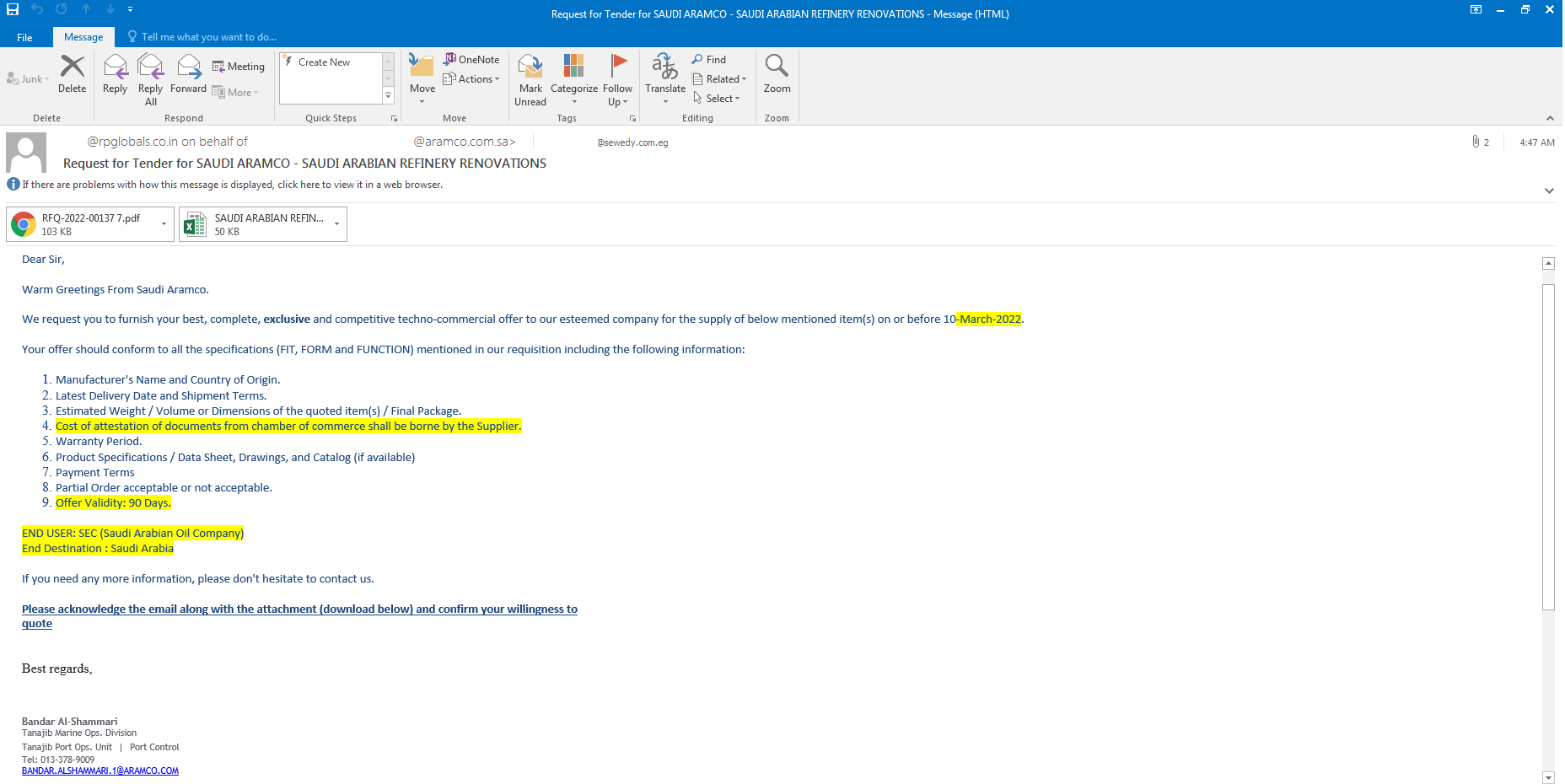Click the Delete message icon

pyautogui.click(x=72, y=67)
